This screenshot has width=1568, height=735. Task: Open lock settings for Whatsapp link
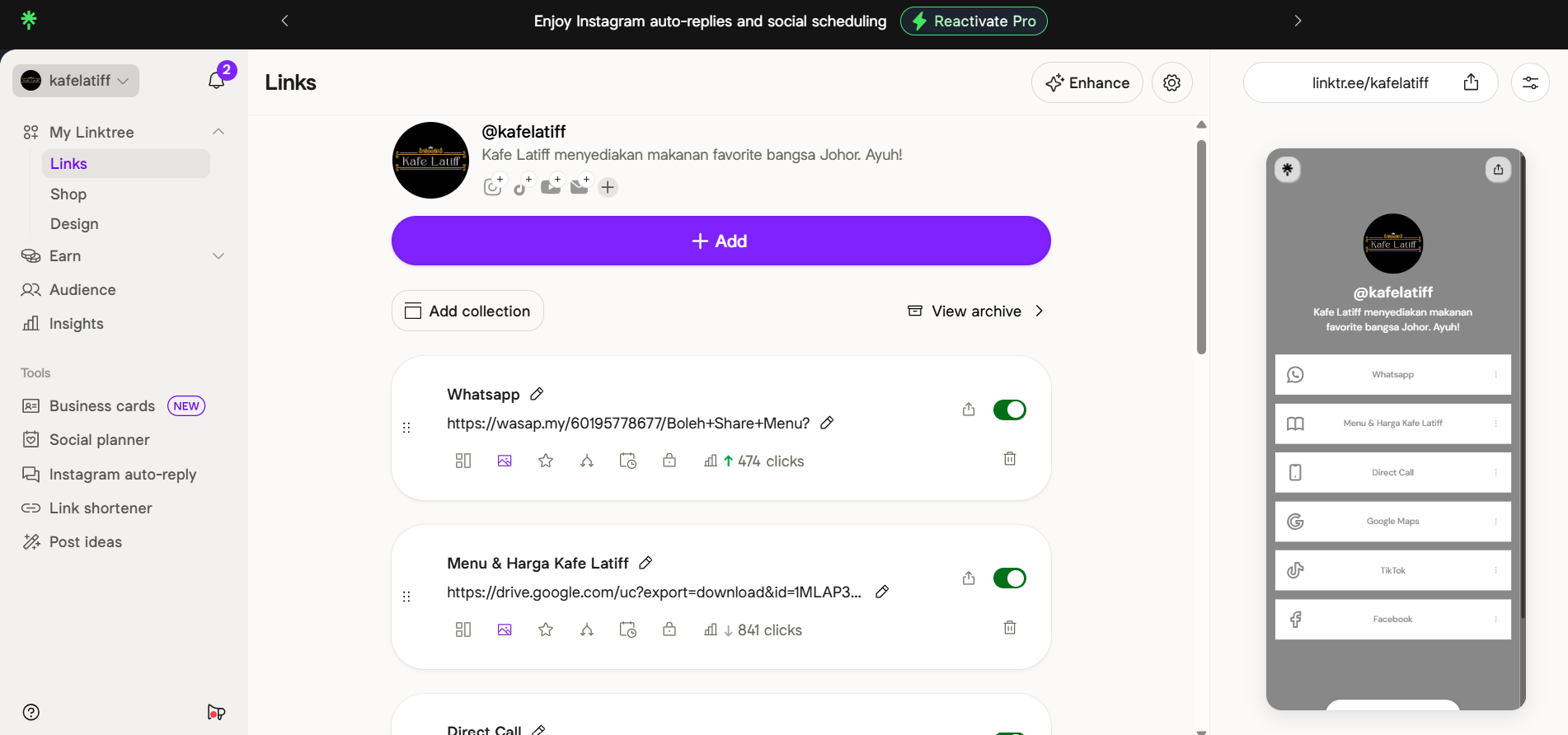[x=669, y=461]
